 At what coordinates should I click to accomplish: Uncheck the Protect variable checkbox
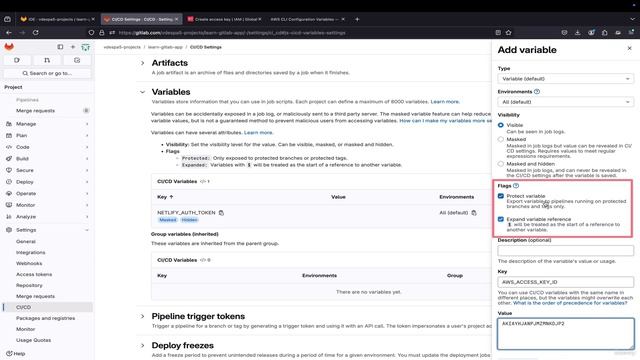click(501, 196)
